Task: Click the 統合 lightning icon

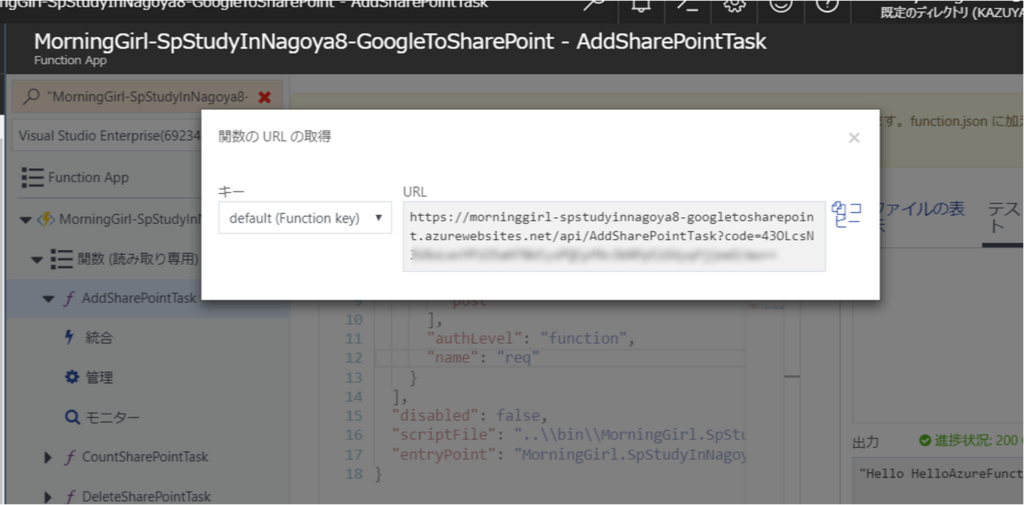Action: tap(71, 337)
